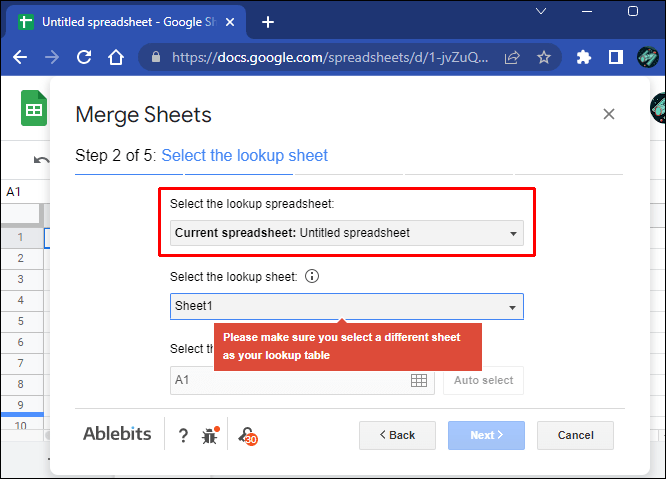The height and width of the screenshot is (479, 666).
Task: Click the A1 range input field
Action: (290, 380)
